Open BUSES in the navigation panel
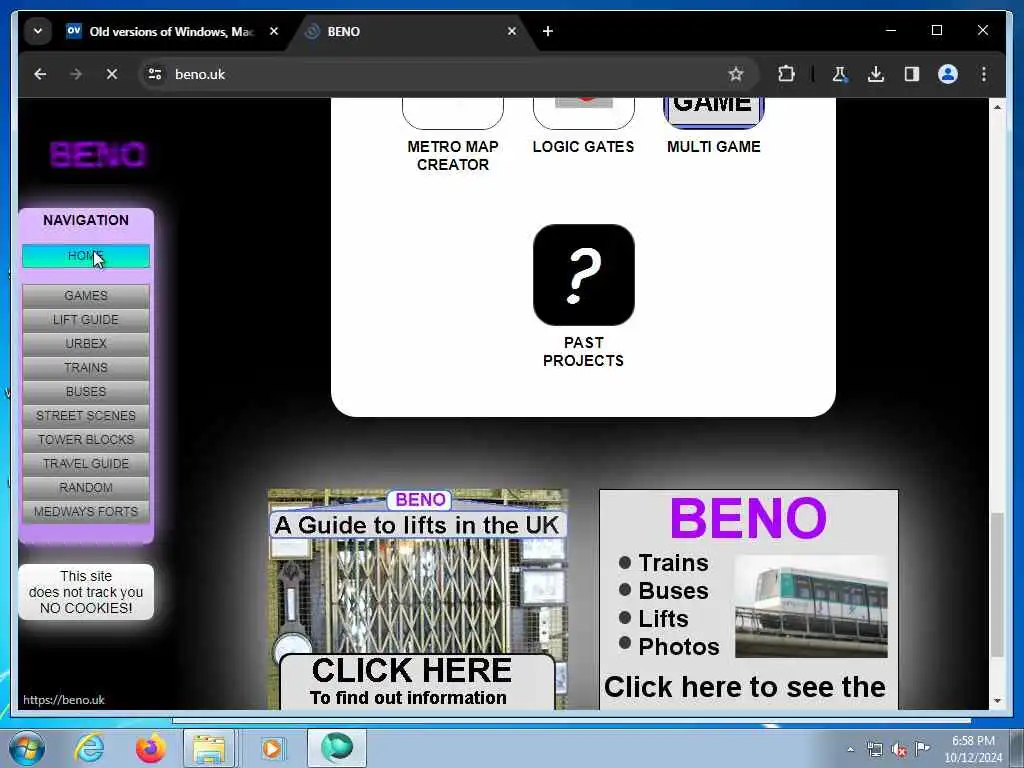1024x768 pixels. [86, 392]
